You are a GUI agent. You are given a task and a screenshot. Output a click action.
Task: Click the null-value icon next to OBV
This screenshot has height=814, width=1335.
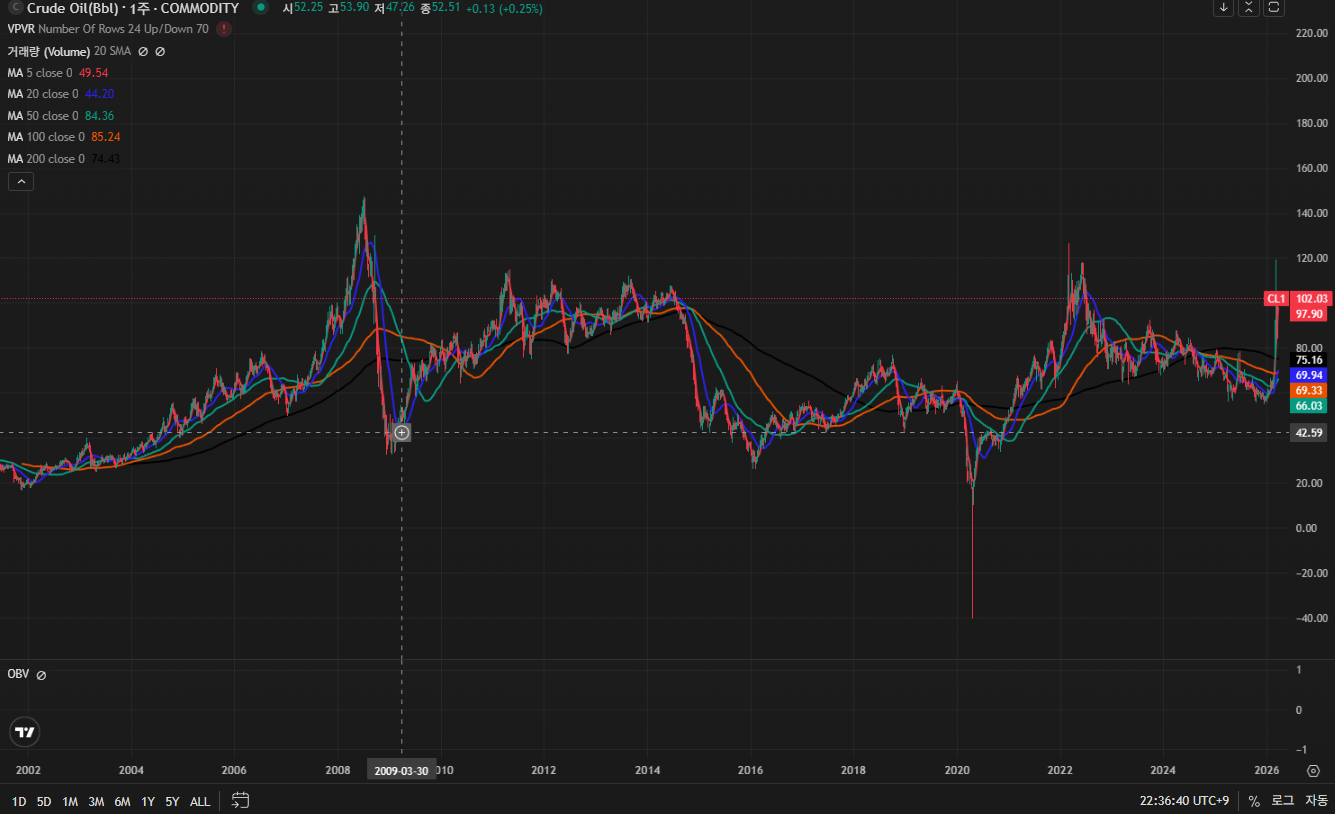click(41, 675)
